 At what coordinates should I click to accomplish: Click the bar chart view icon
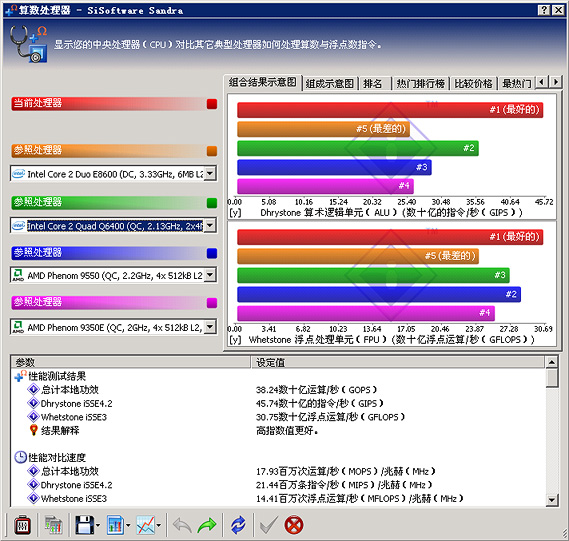(x=115, y=525)
